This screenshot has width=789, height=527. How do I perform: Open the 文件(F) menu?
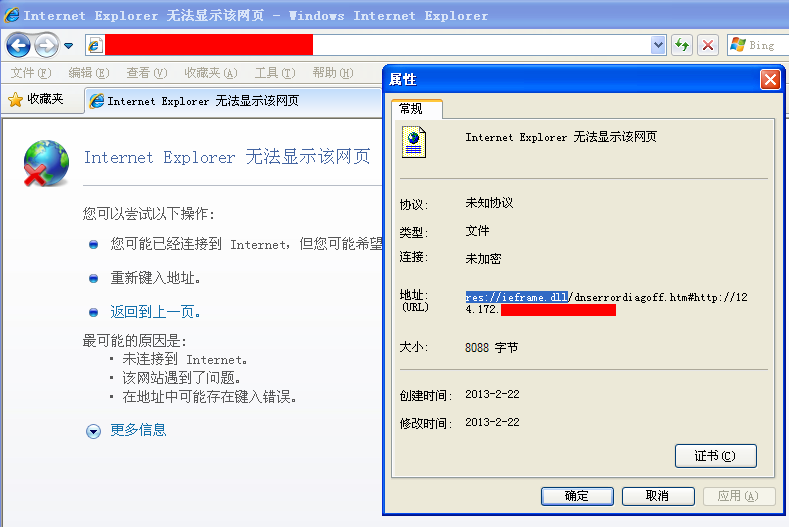(31, 73)
